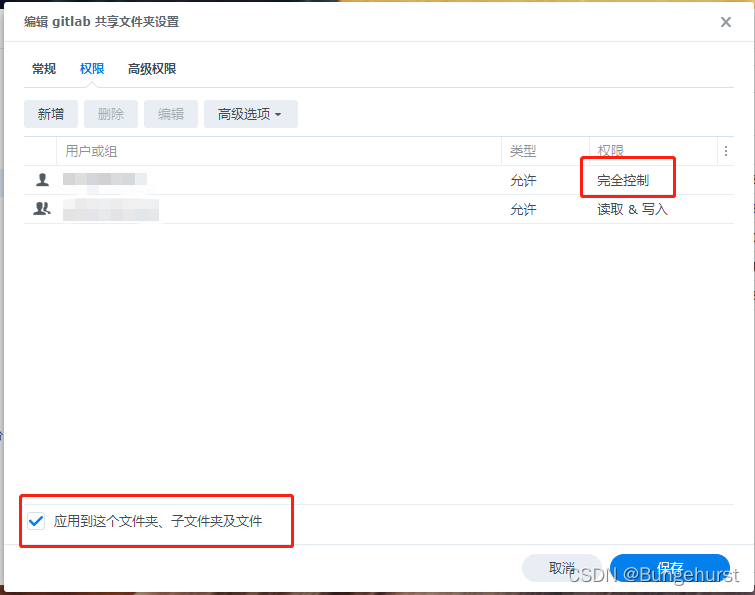Click the 新增 button
This screenshot has width=755, height=595.
pos(51,114)
